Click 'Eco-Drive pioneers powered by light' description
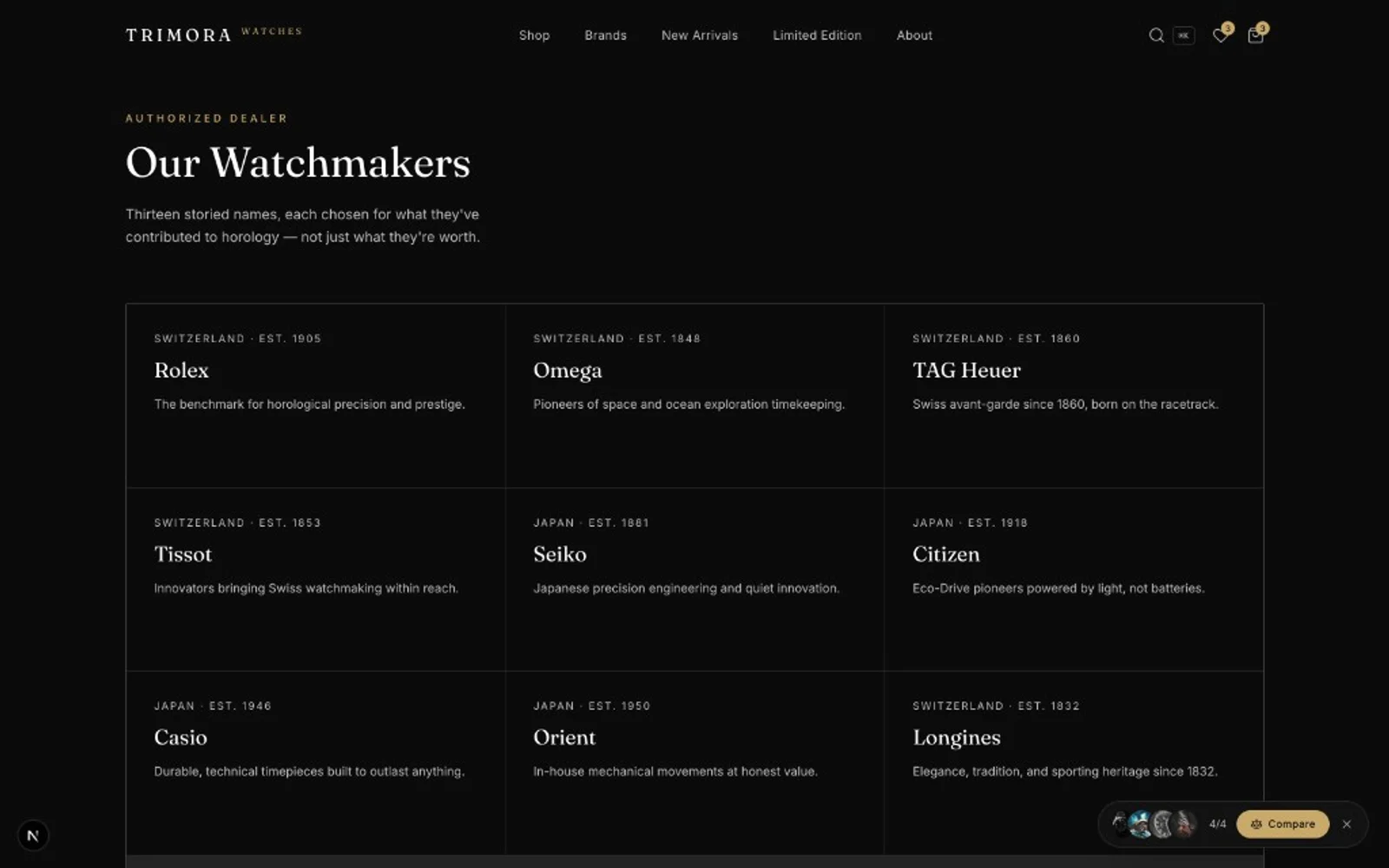This screenshot has width=1389, height=868. click(1058, 589)
